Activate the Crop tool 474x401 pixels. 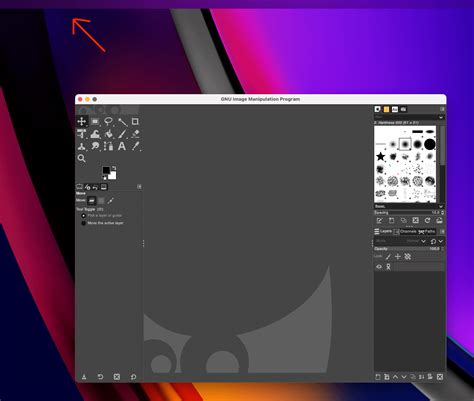click(x=135, y=121)
